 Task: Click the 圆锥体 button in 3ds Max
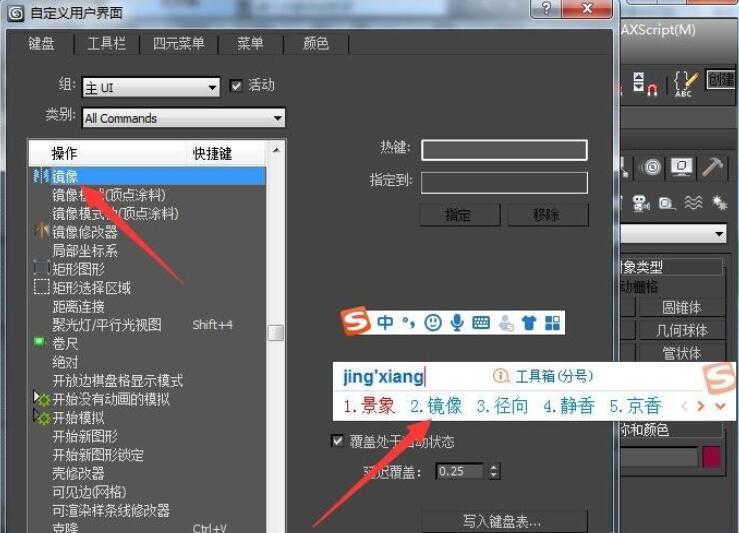[x=682, y=308]
